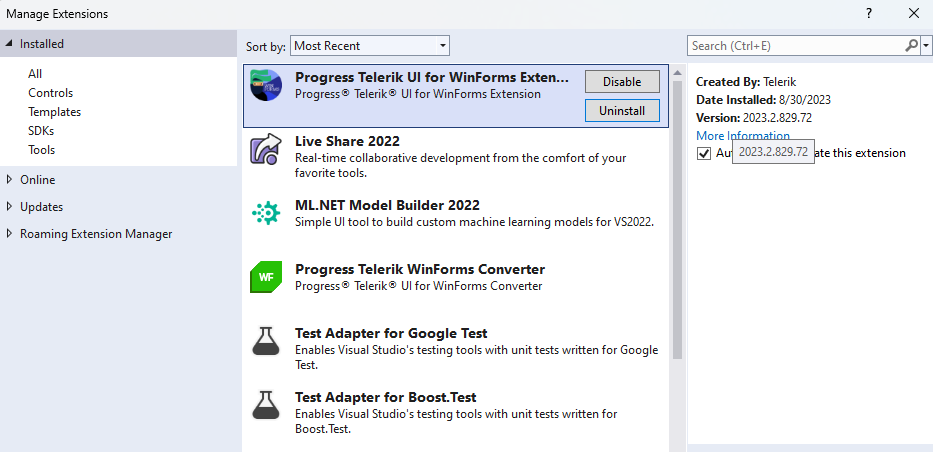Screen dimensions: 933x452
Task: Click the Real-time collaborative development description
Action: (461, 165)
